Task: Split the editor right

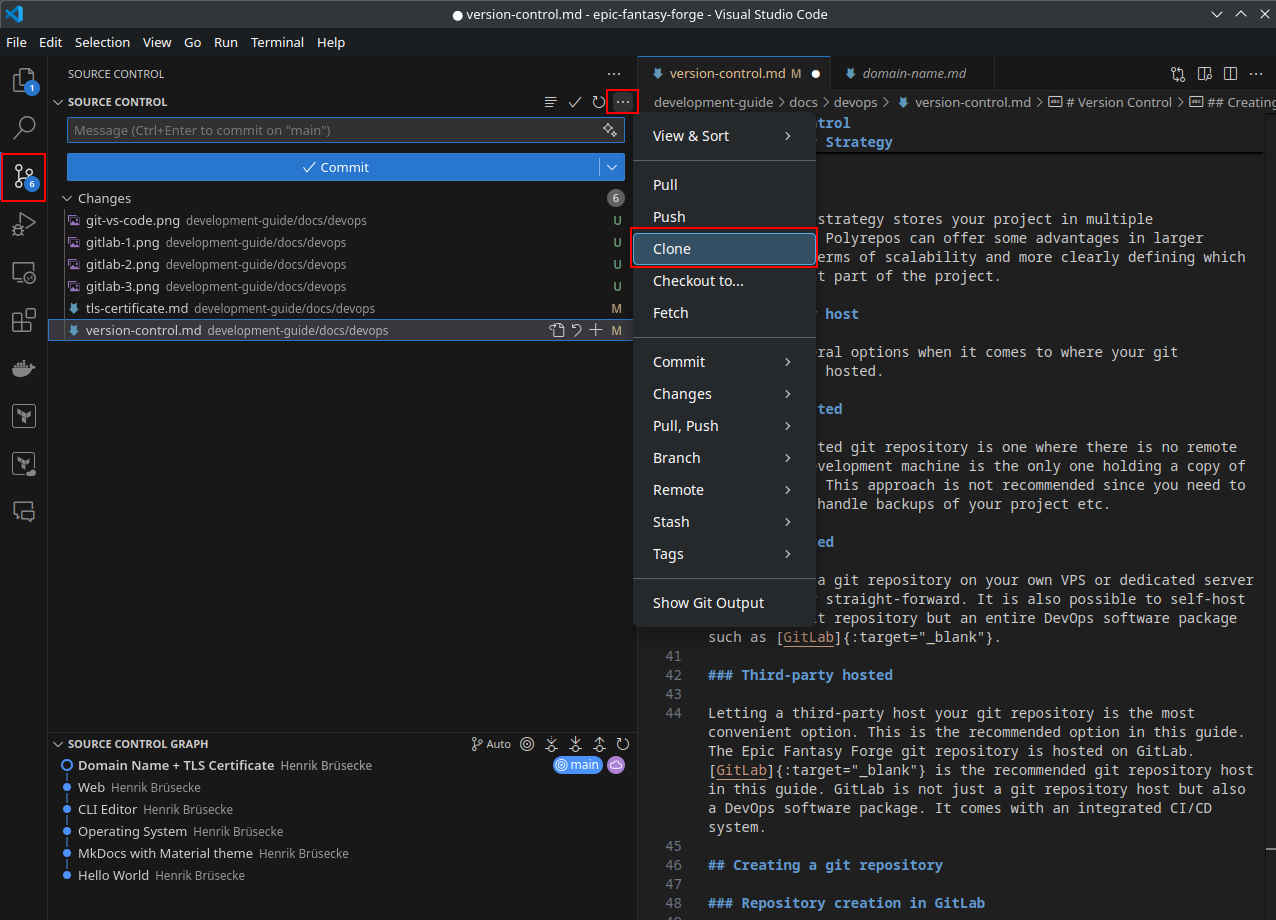Action: [x=1231, y=73]
